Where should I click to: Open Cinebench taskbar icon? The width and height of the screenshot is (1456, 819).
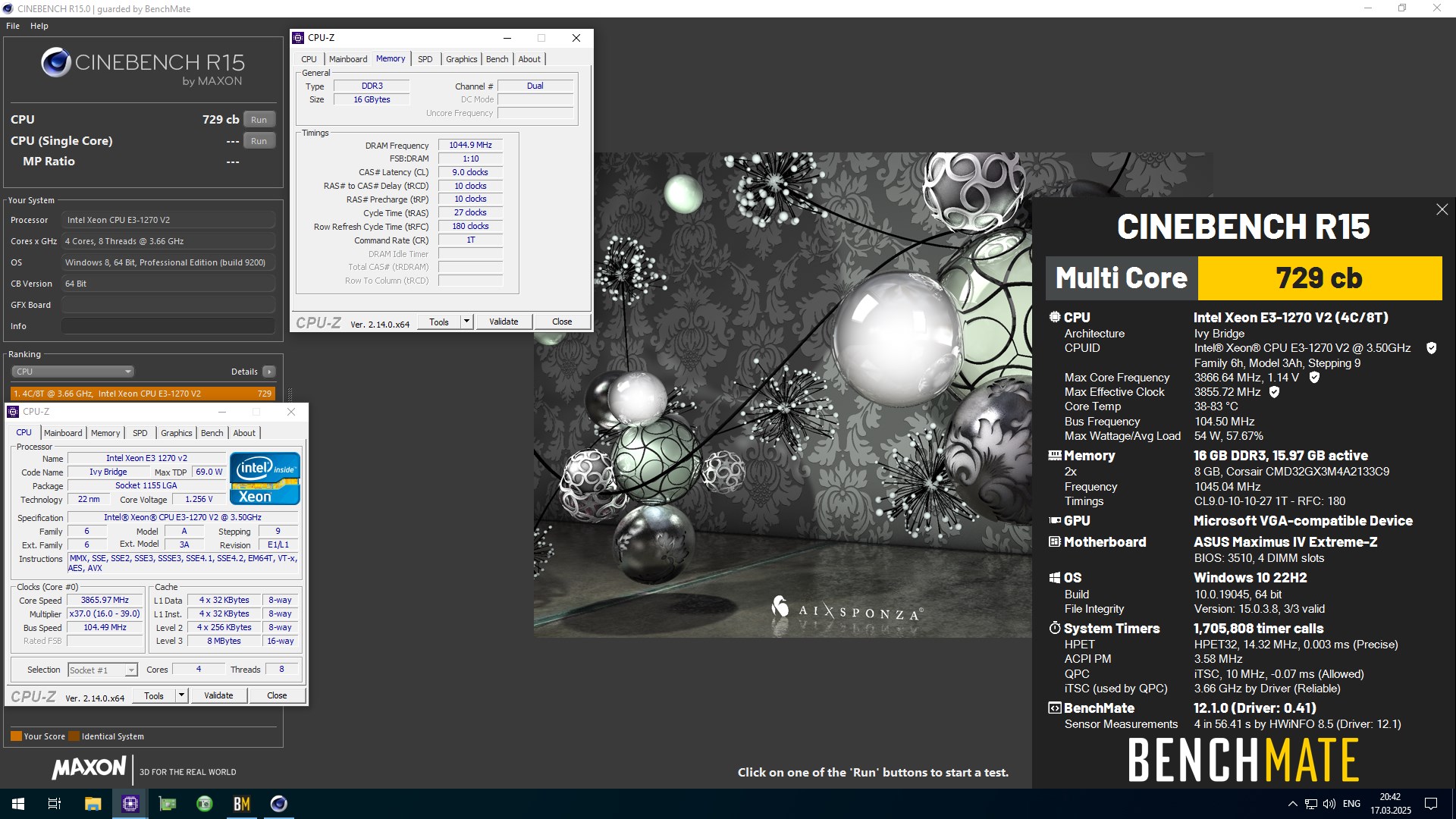[279, 804]
